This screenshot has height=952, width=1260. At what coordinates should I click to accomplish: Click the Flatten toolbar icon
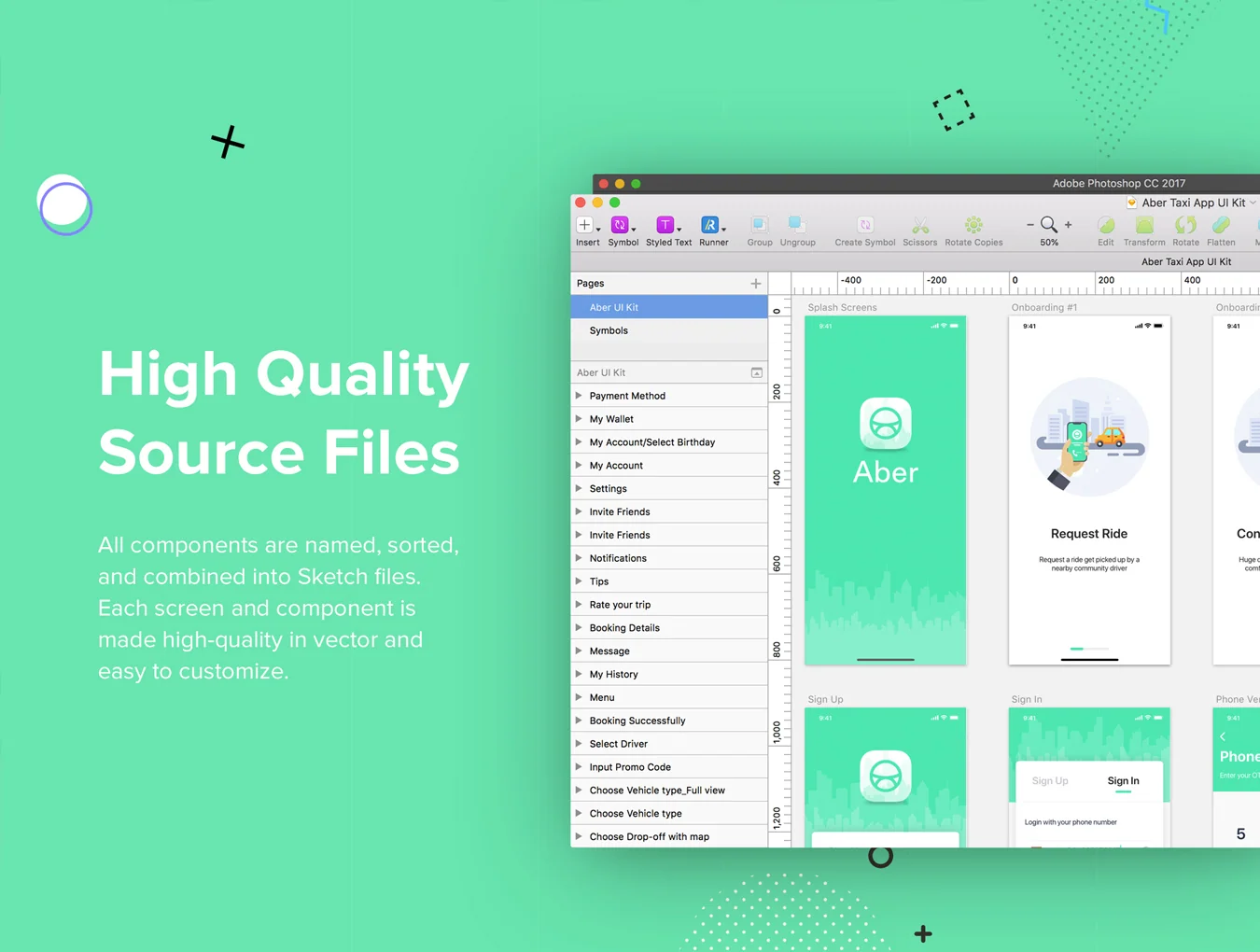pos(1221,225)
